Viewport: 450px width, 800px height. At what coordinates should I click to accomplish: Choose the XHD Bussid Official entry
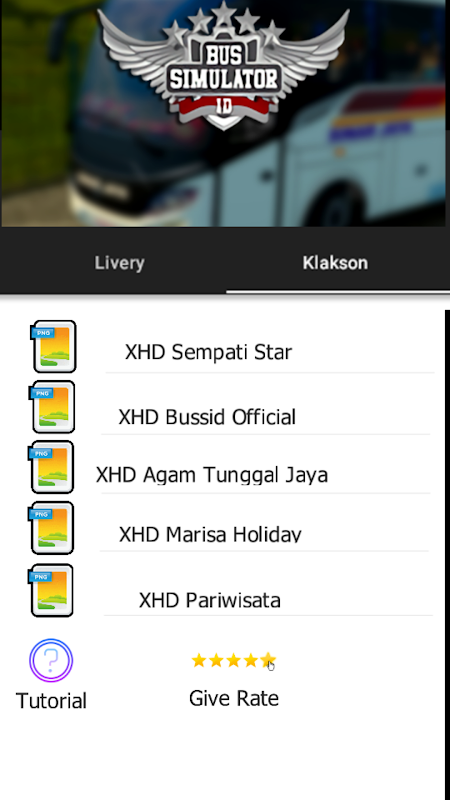pyautogui.click(x=207, y=417)
